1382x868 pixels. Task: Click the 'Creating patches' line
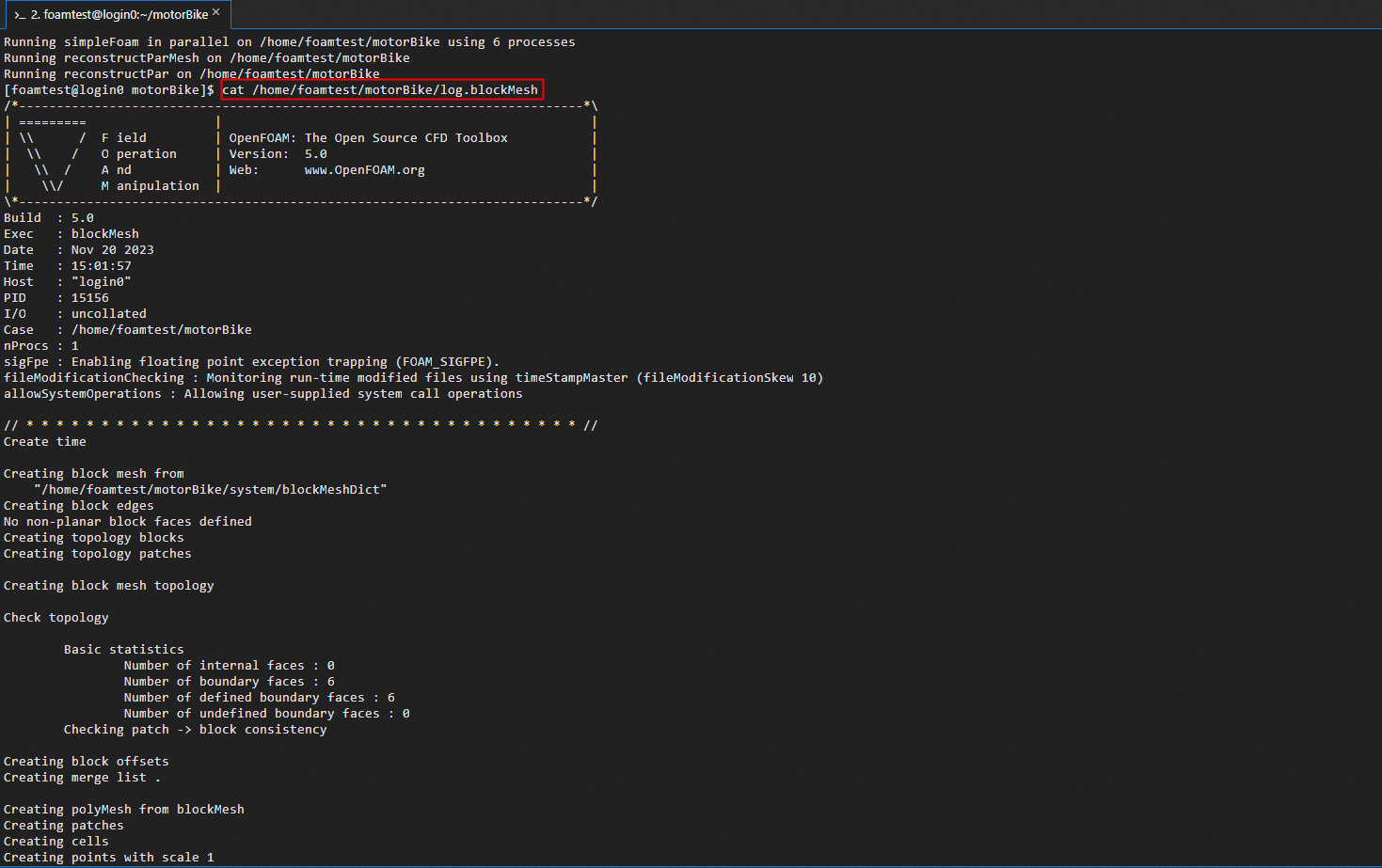(x=64, y=826)
